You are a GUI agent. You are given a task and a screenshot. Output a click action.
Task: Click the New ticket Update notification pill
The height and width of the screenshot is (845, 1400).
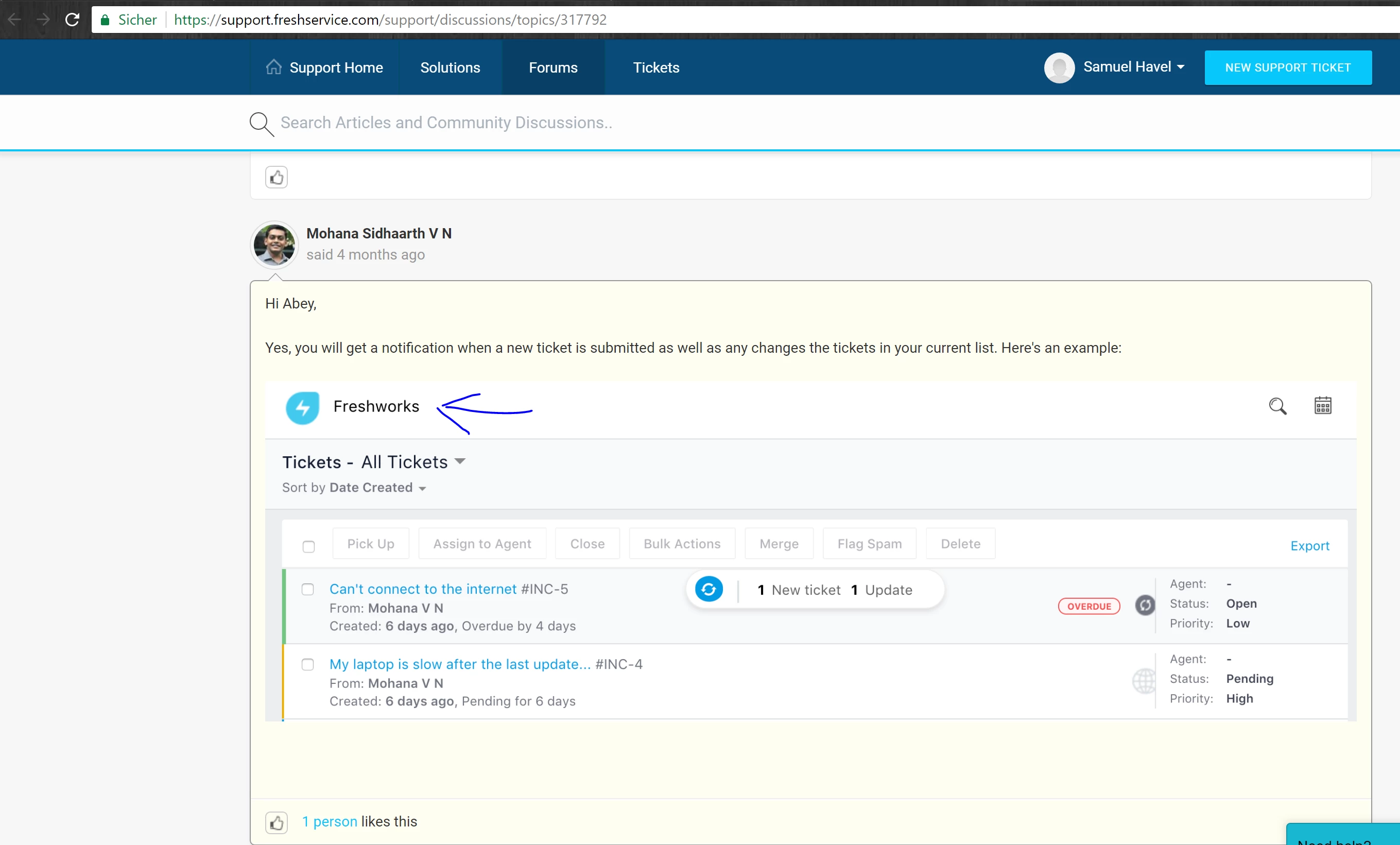coord(816,590)
